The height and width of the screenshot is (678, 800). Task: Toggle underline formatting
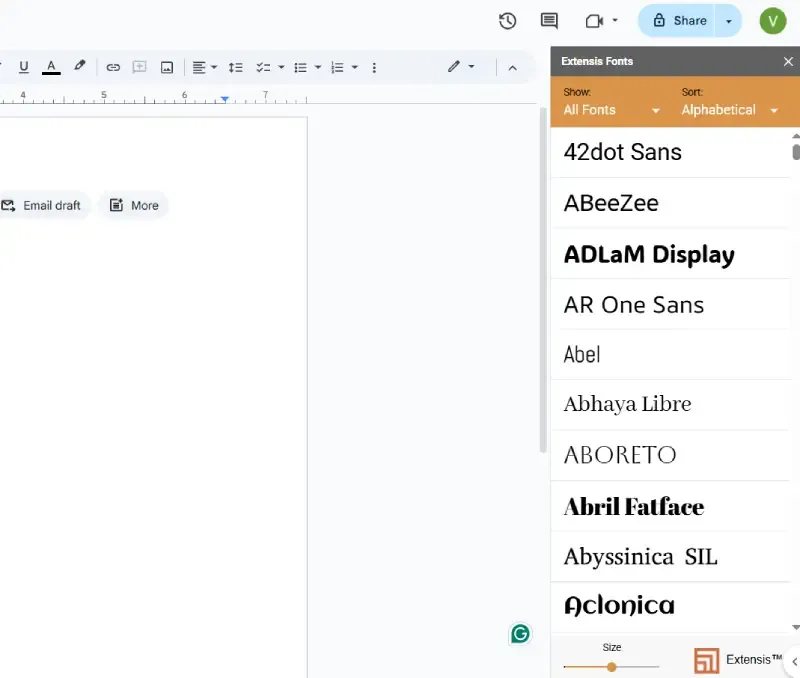click(x=23, y=67)
